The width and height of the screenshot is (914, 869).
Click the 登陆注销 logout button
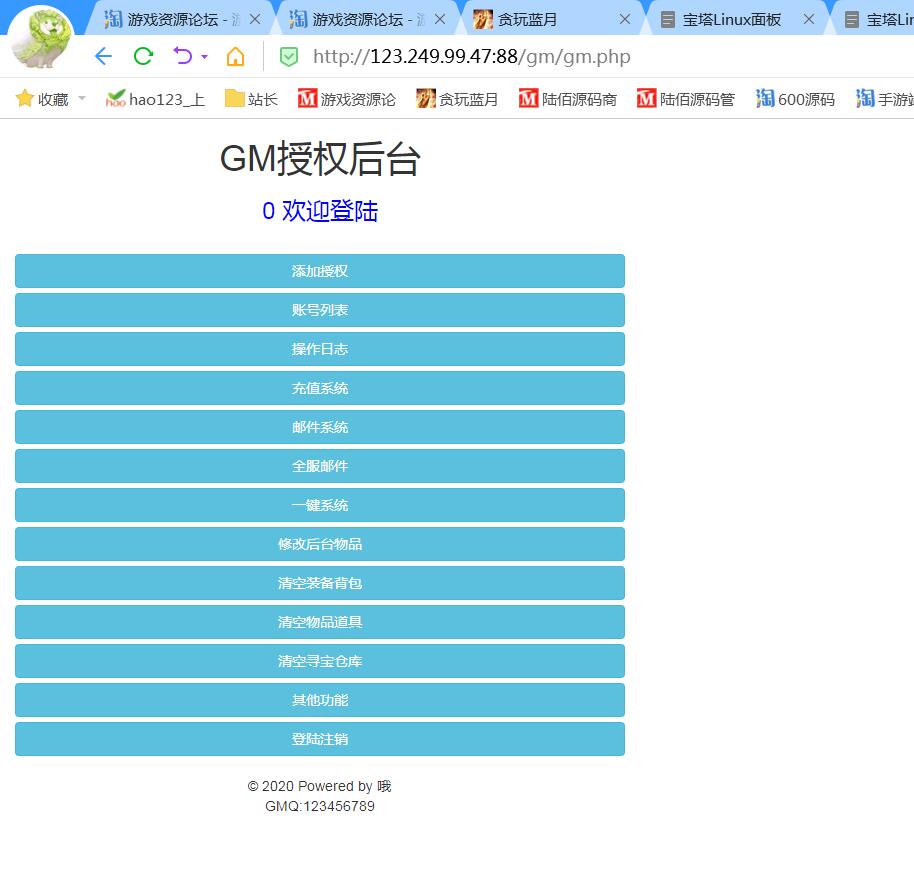click(320, 739)
